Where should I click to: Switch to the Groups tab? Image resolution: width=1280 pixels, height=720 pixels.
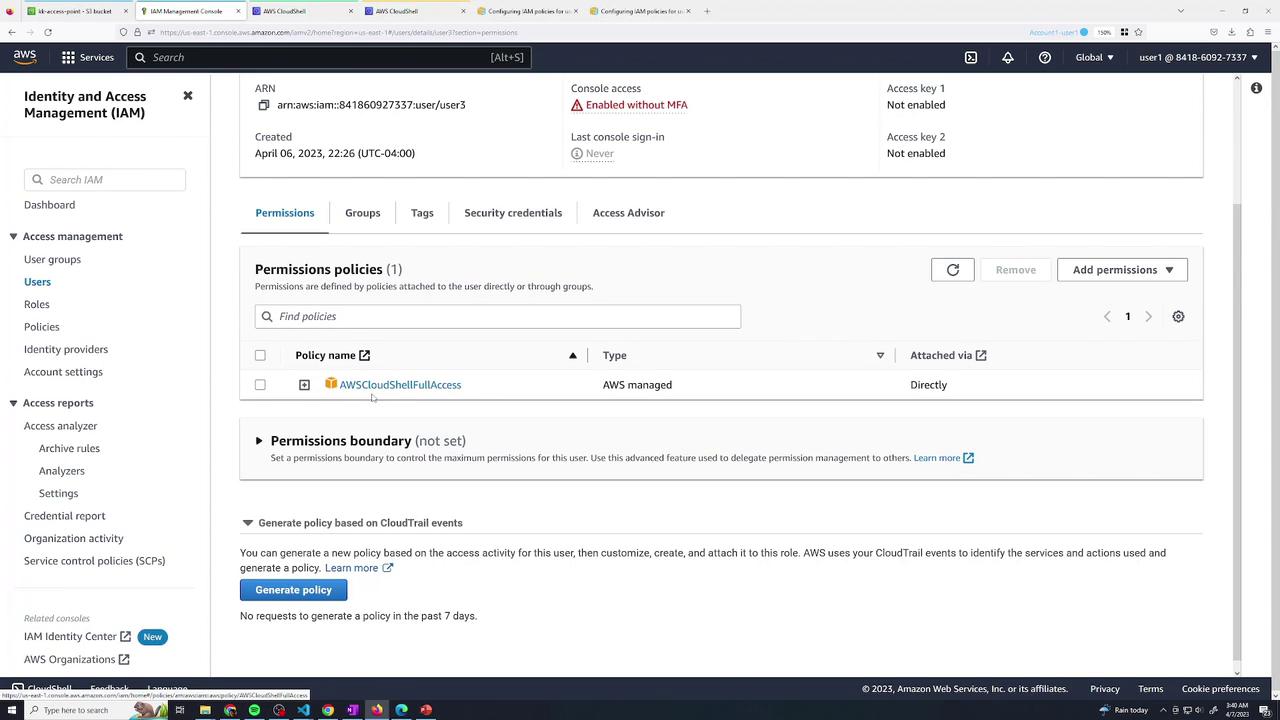point(362,213)
